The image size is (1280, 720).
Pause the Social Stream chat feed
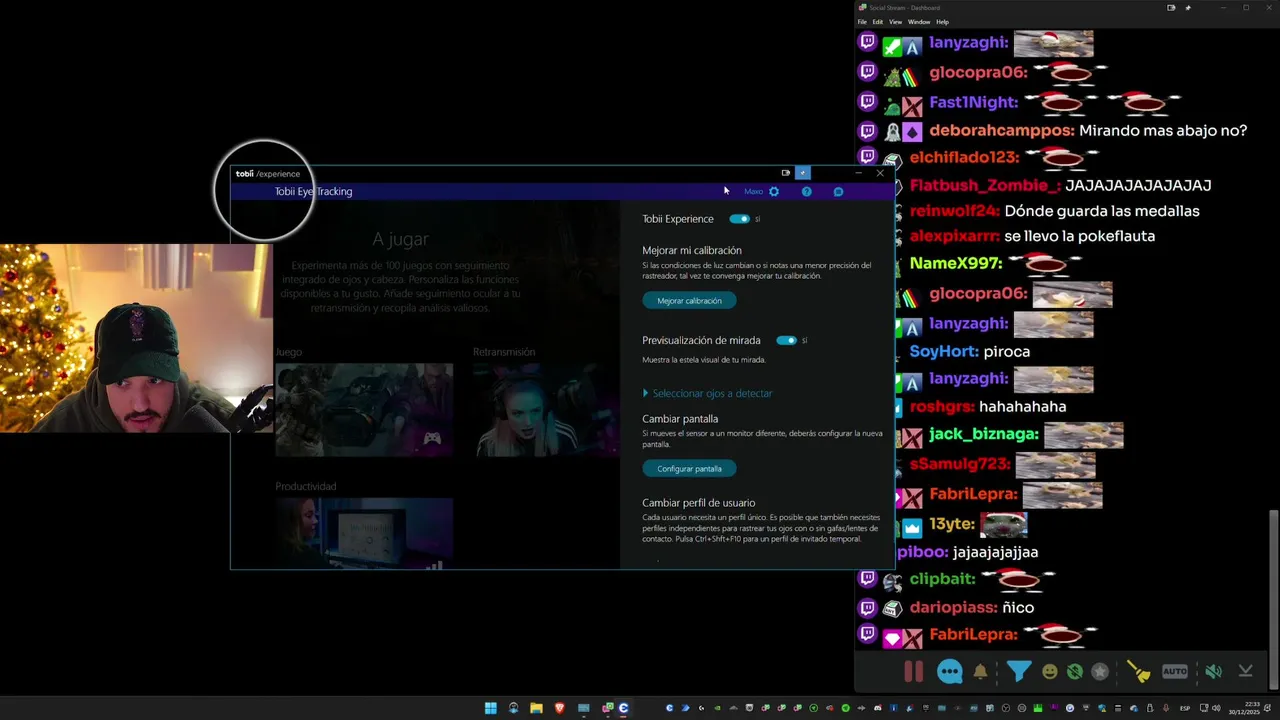(914, 672)
